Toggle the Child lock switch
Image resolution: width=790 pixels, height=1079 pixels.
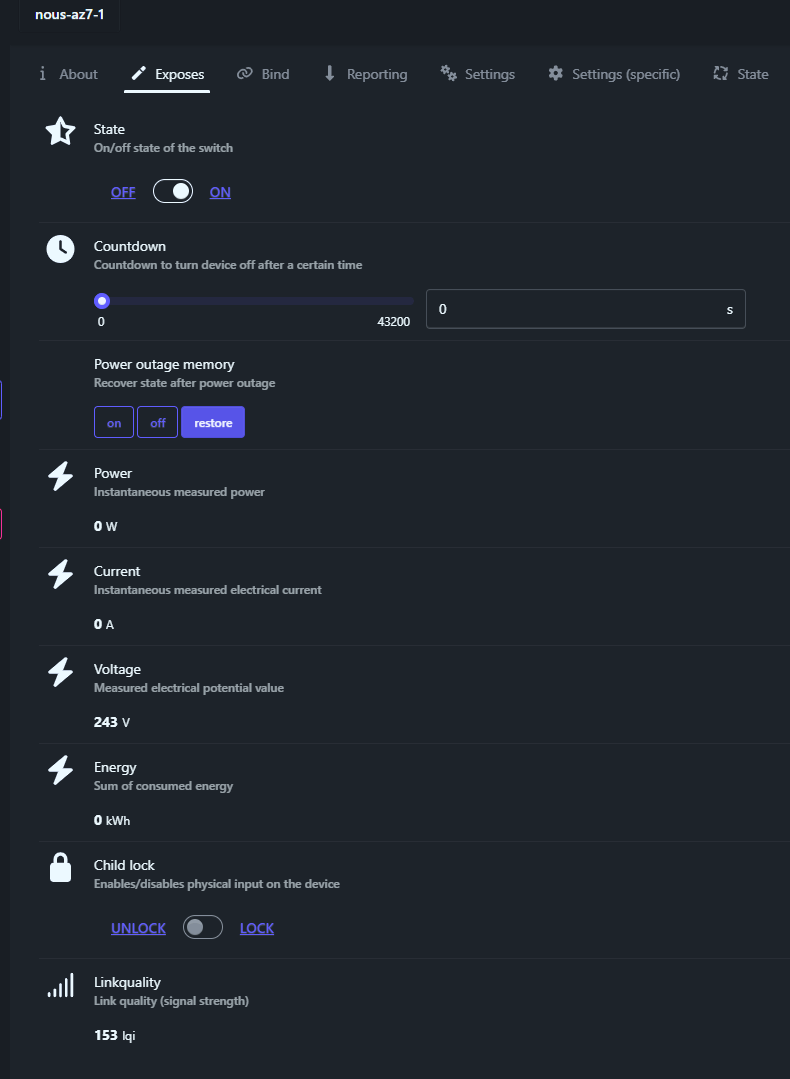203,928
